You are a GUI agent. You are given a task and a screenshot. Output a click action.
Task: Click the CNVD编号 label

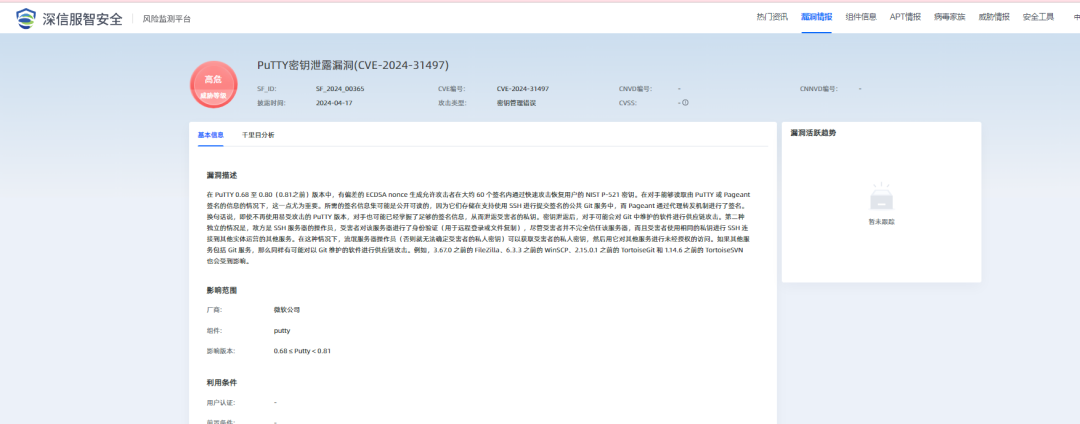click(x=635, y=89)
